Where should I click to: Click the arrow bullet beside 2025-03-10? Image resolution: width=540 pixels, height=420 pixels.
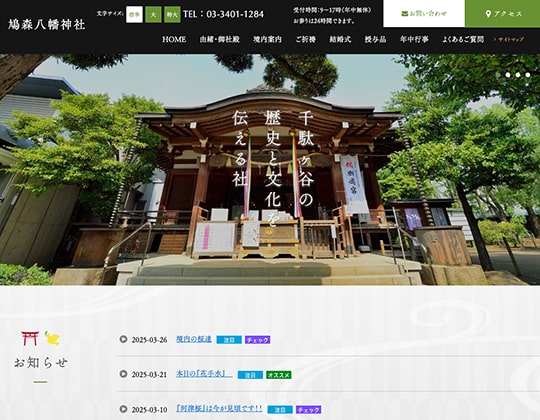[123, 409]
